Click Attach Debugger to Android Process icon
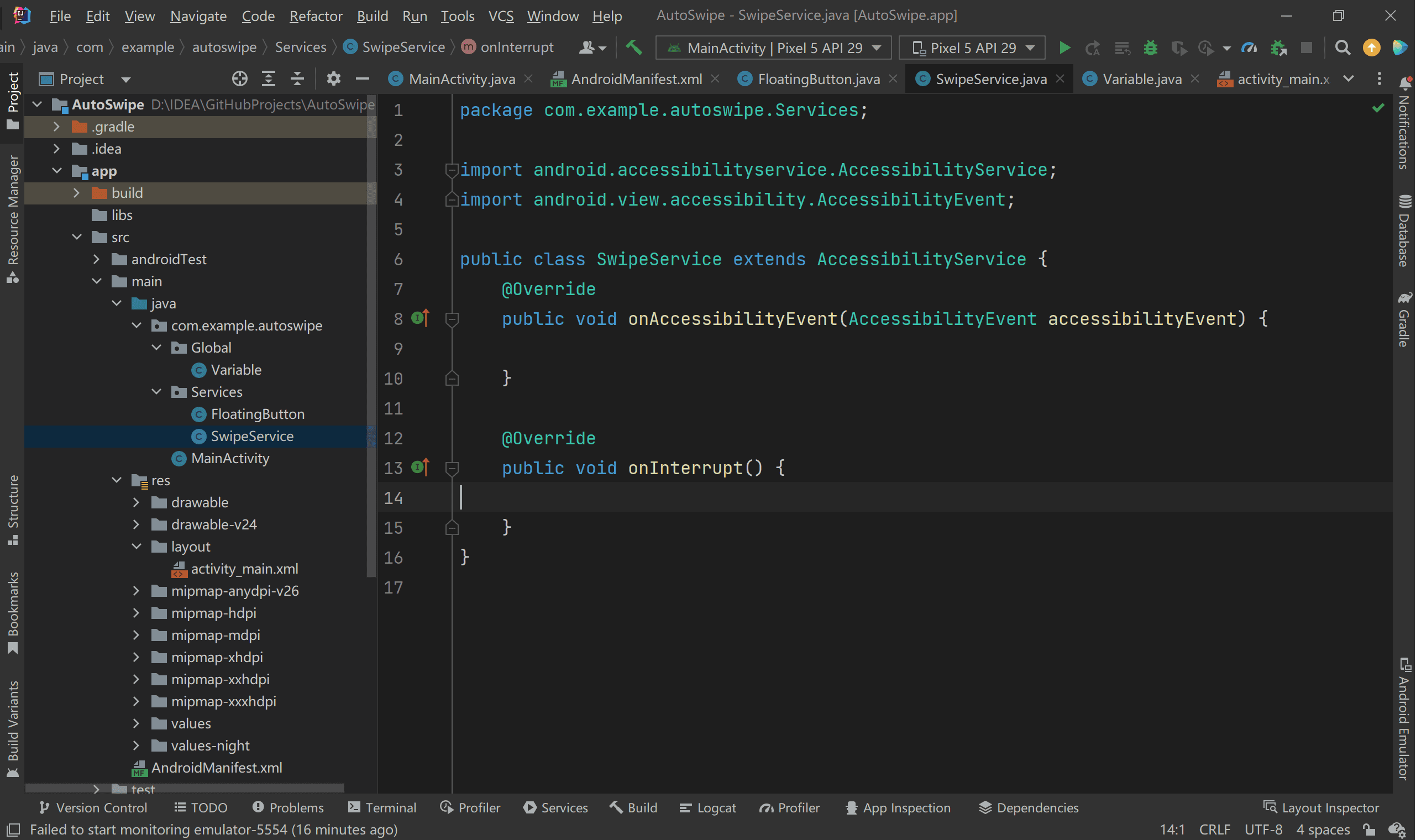The height and width of the screenshot is (840, 1416). (1279, 48)
